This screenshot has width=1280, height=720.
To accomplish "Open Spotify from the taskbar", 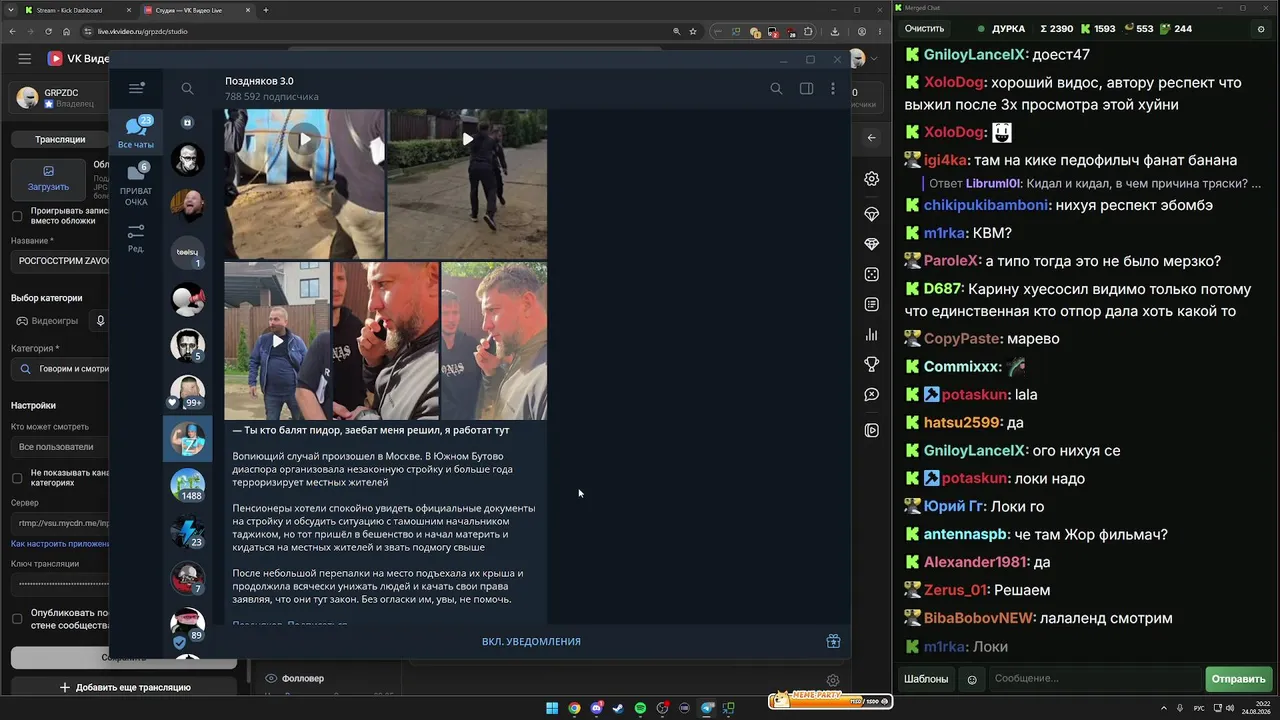I will pyautogui.click(x=640, y=709).
